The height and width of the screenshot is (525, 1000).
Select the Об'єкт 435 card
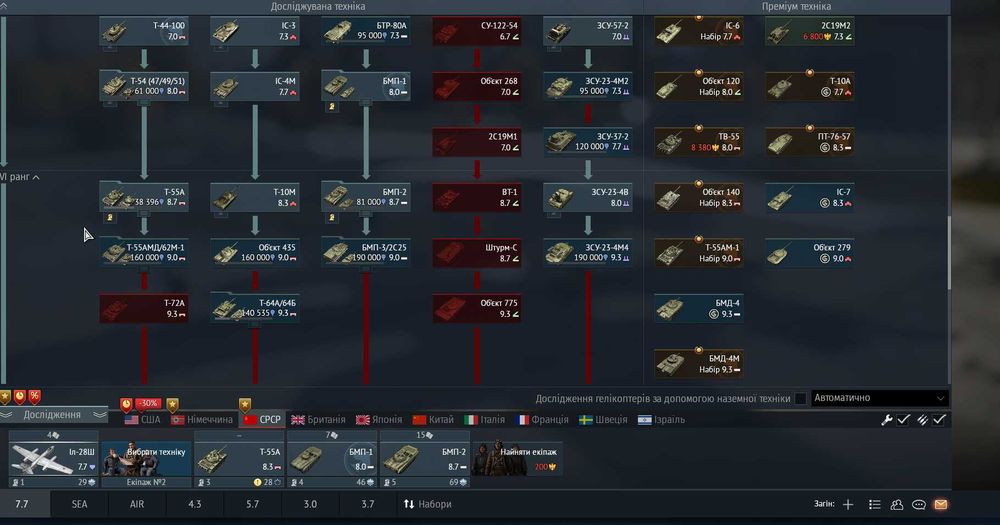255,253
